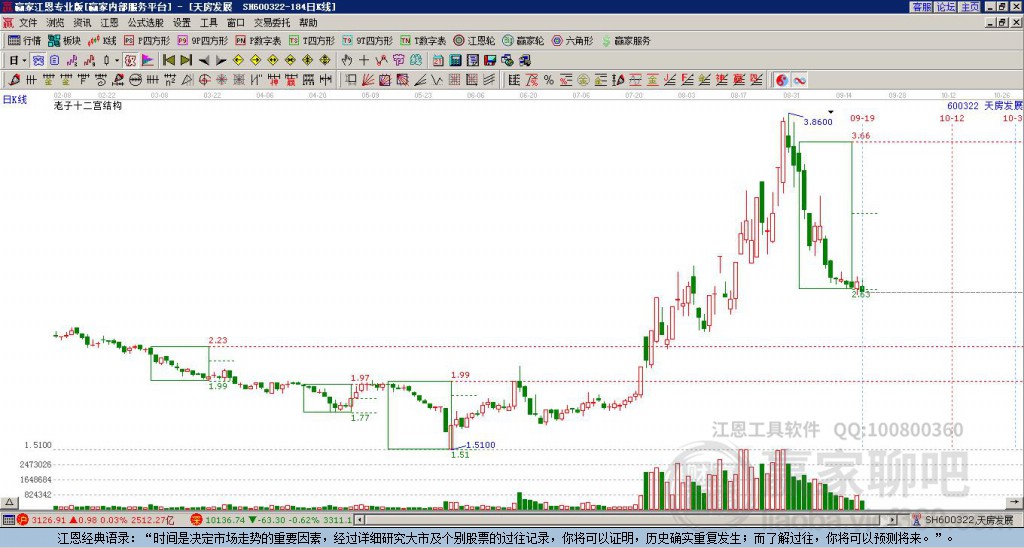Open 赢家服务 from the toolbar

pyautogui.click(x=626, y=40)
